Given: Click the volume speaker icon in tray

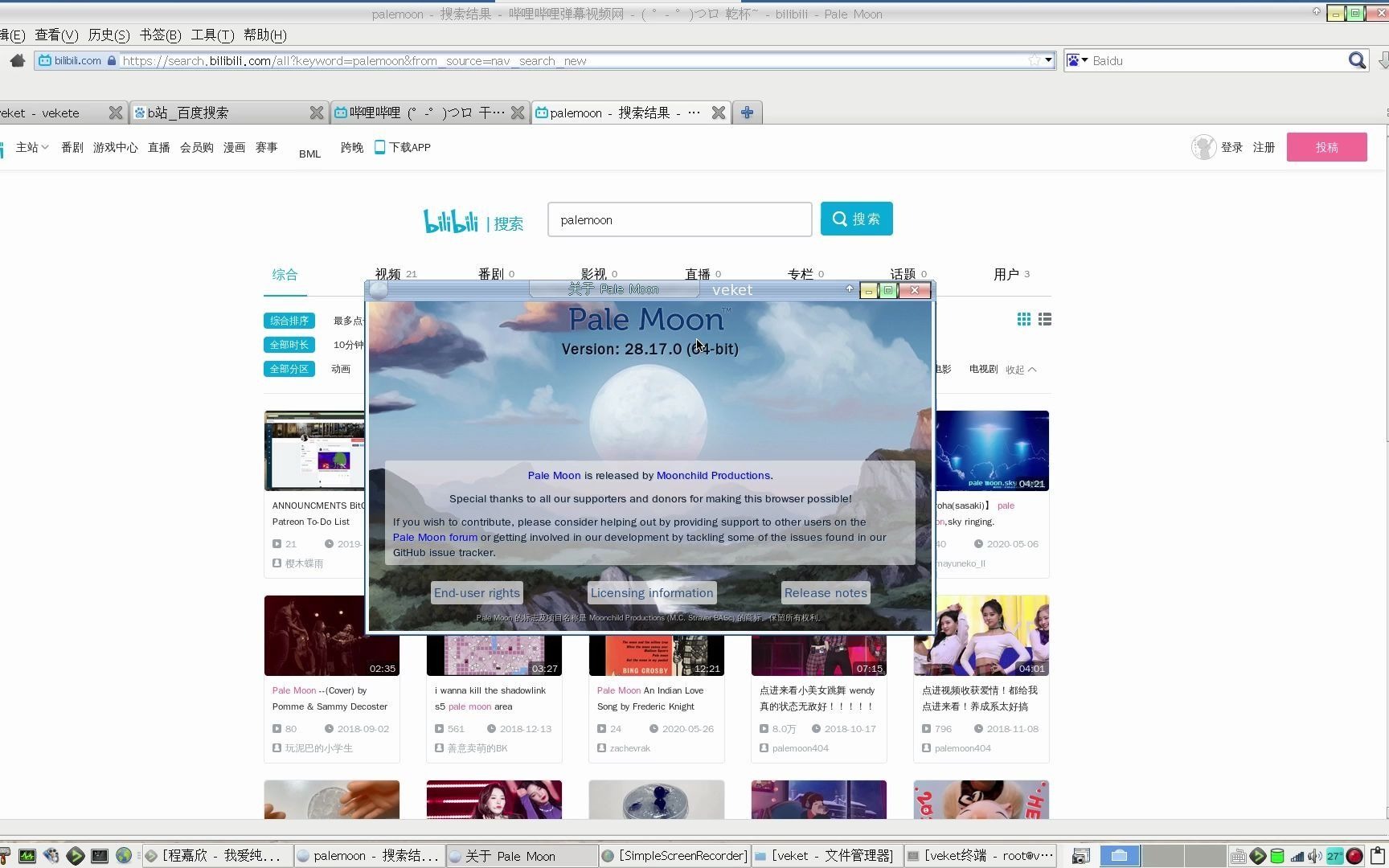Looking at the screenshot, I should point(1315,856).
